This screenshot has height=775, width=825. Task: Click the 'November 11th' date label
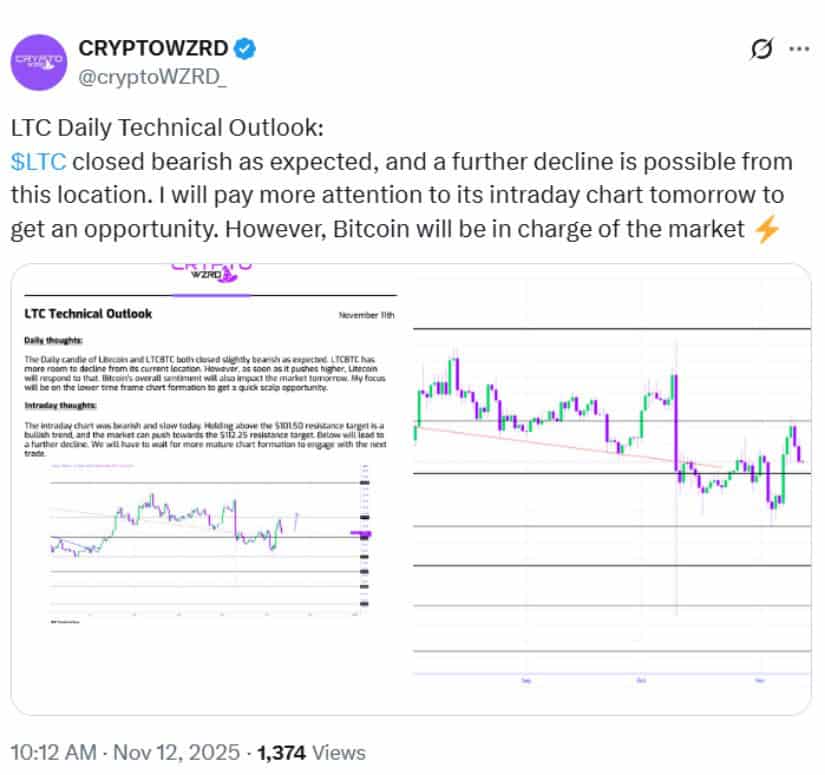pos(368,313)
